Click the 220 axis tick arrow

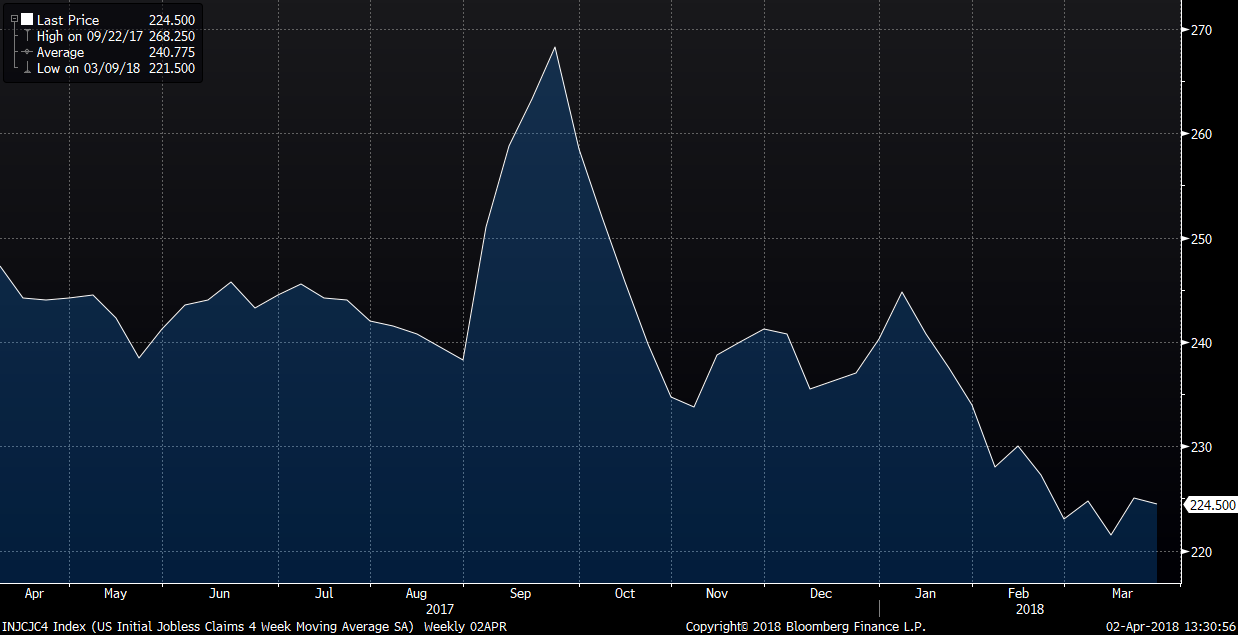click(x=1188, y=553)
